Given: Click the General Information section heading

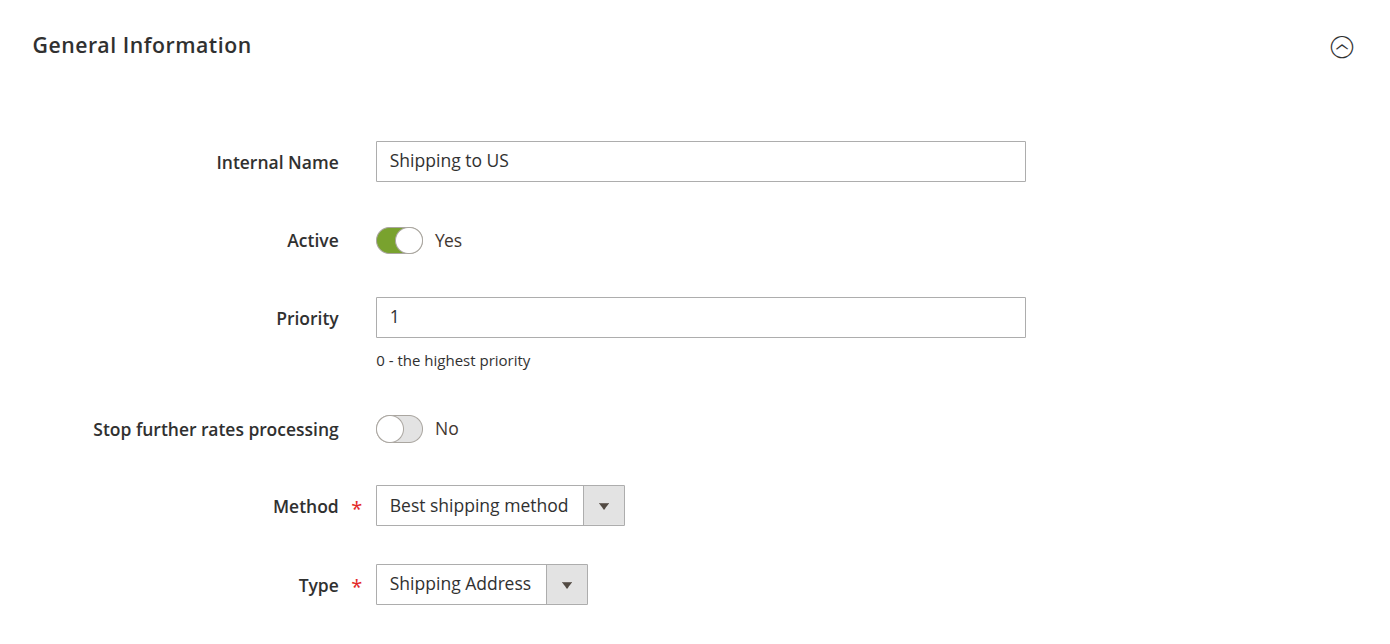Looking at the screenshot, I should 142,46.
